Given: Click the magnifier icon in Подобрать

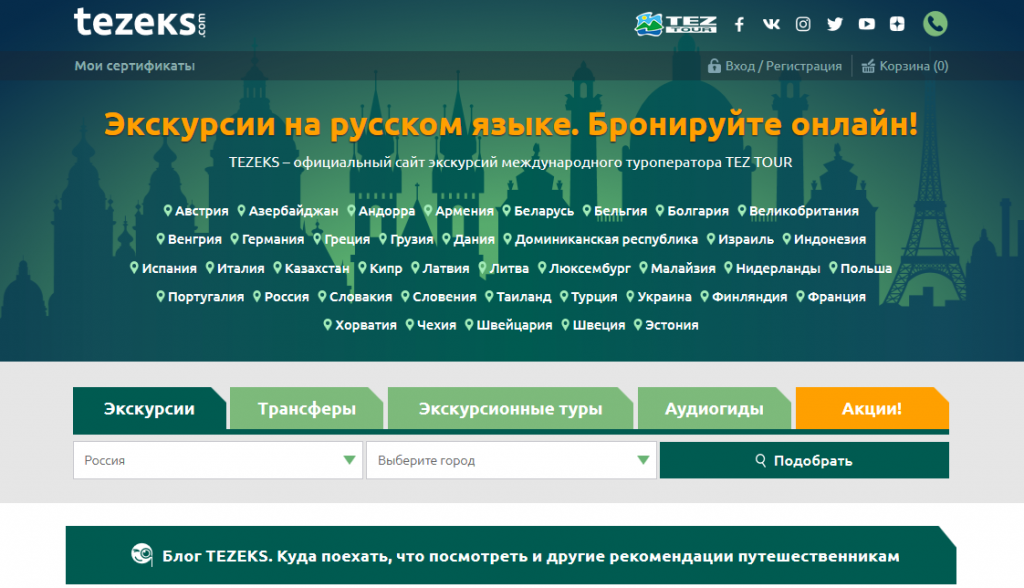Looking at the screenshot, I should click(x=761, y=460).
